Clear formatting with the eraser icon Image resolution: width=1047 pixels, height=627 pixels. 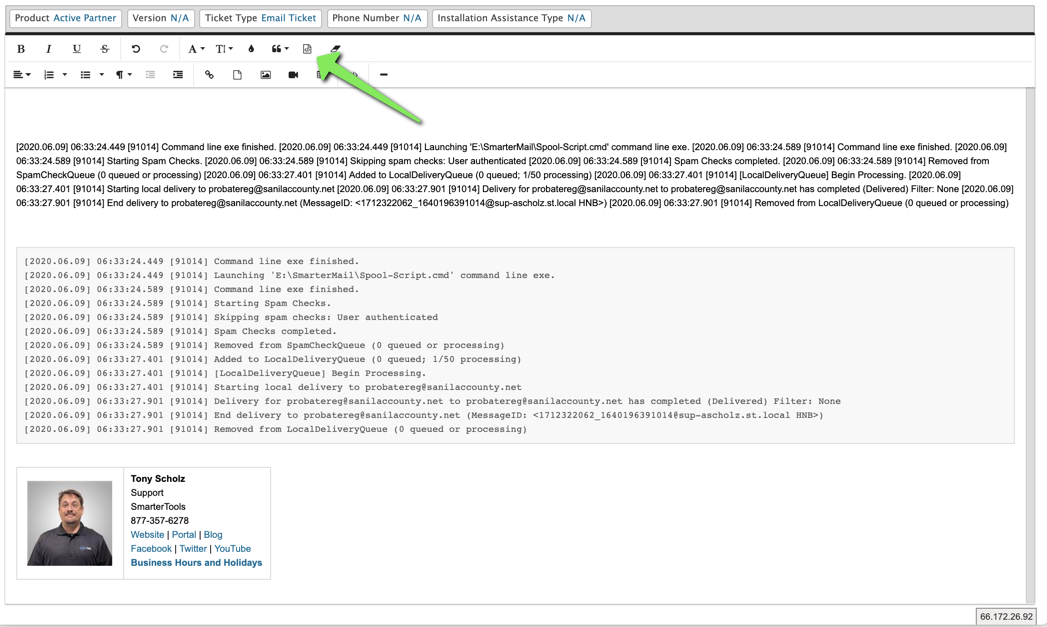point(335,49)
